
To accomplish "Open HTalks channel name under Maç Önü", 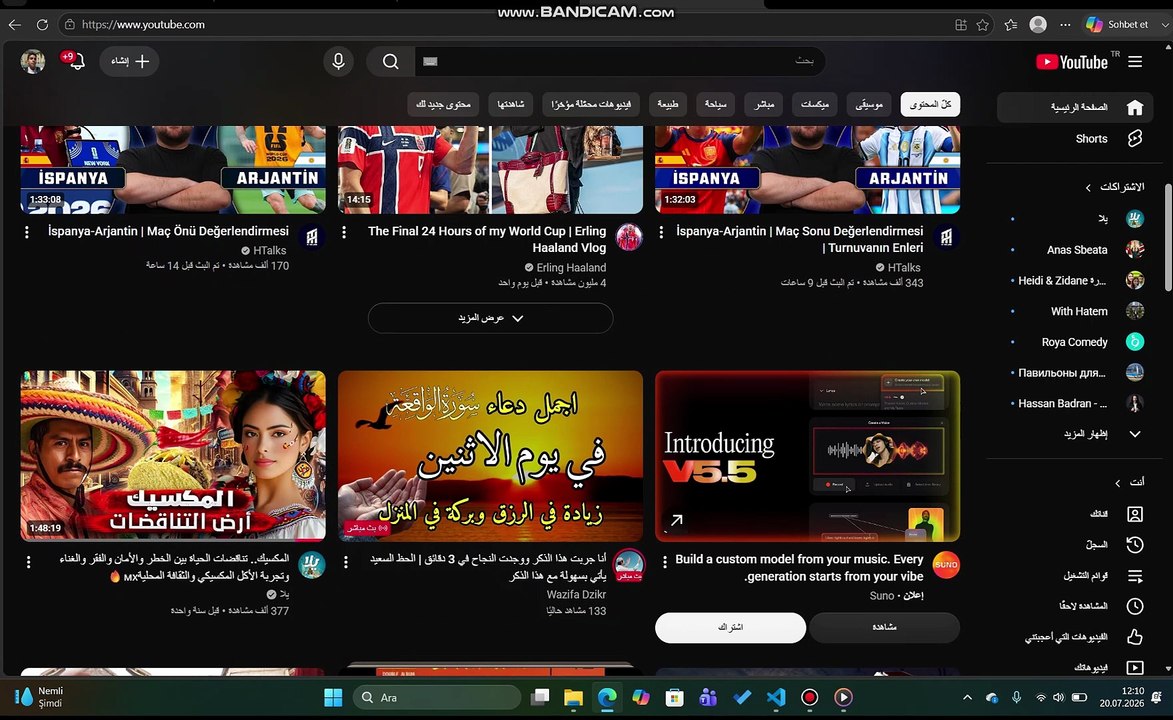I will [269, 251].
